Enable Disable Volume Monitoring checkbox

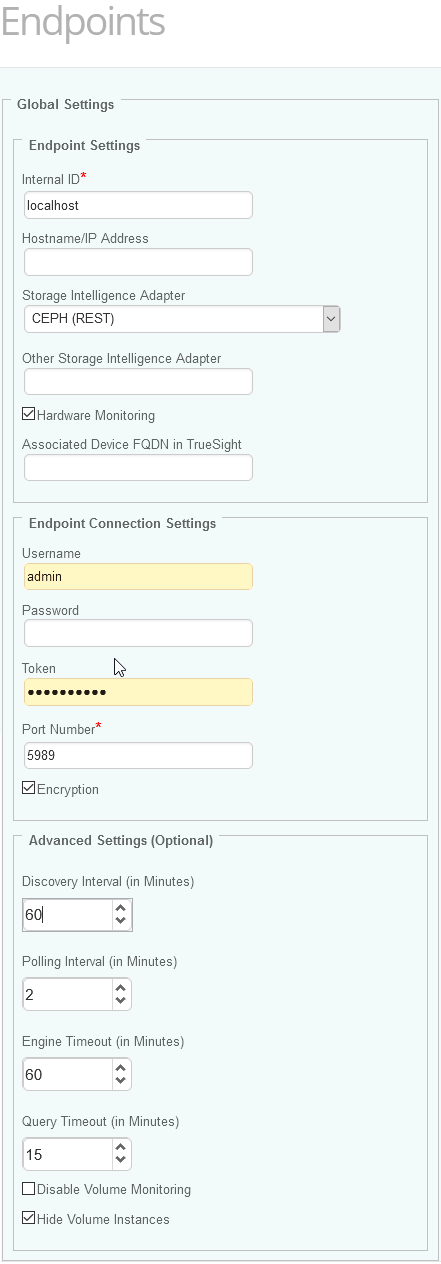(x=29, y=1189)
